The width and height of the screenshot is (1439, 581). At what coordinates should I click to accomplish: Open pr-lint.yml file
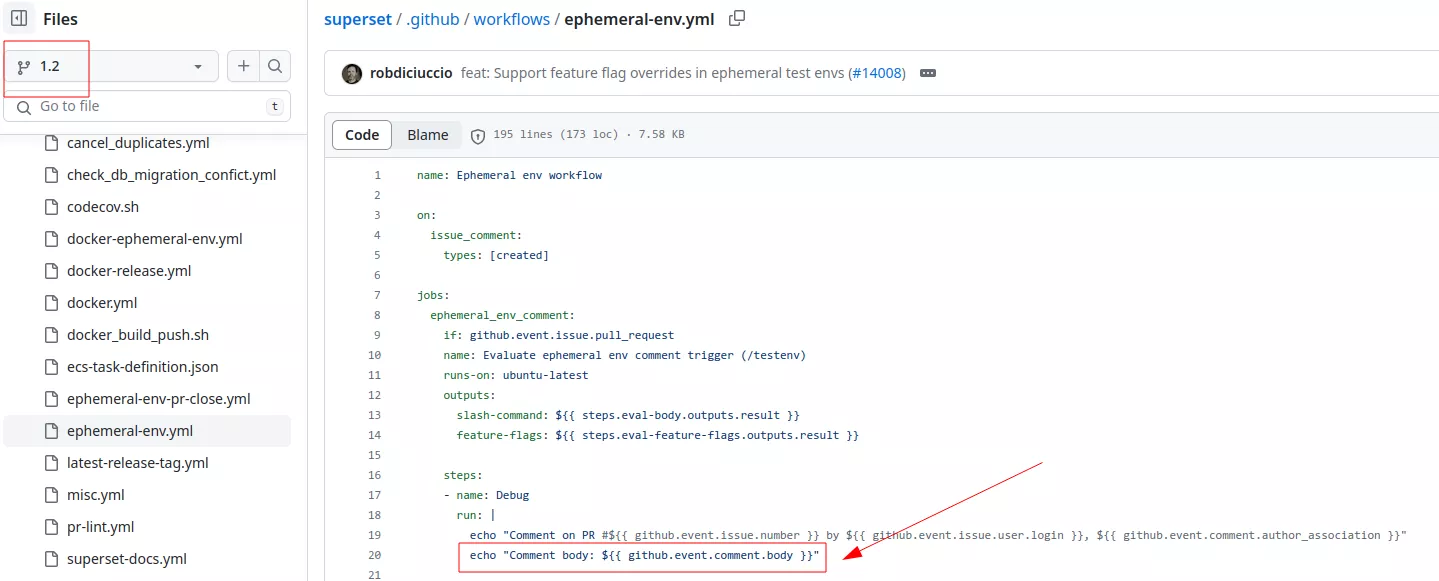click(x=100, y=527)
